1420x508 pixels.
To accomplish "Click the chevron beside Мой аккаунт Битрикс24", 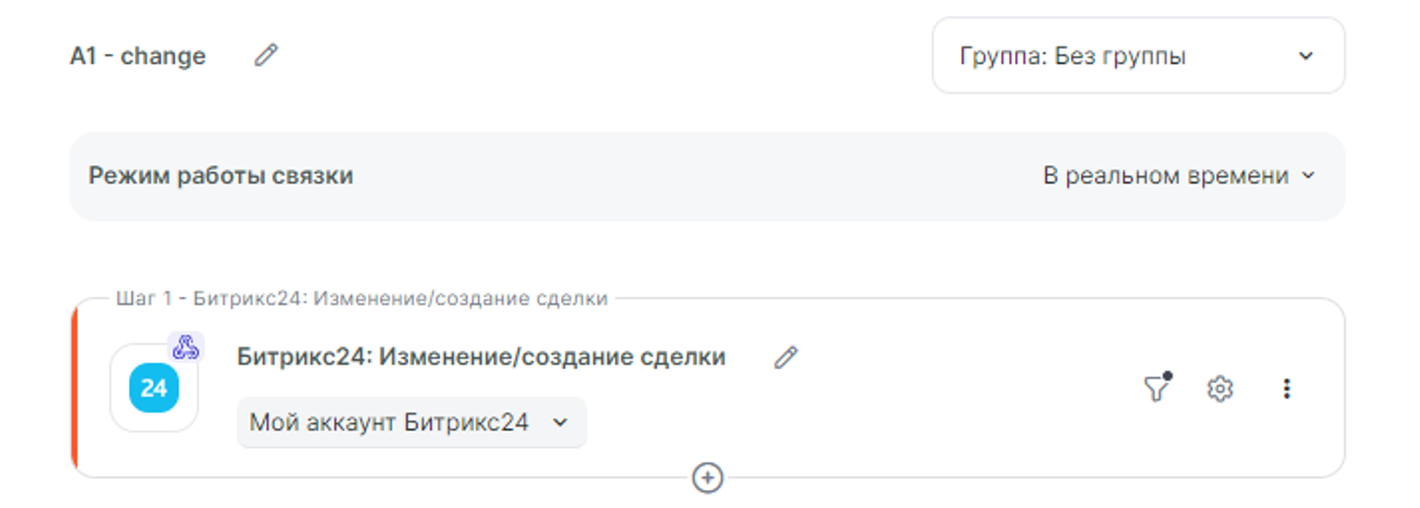I will (560, 422).
